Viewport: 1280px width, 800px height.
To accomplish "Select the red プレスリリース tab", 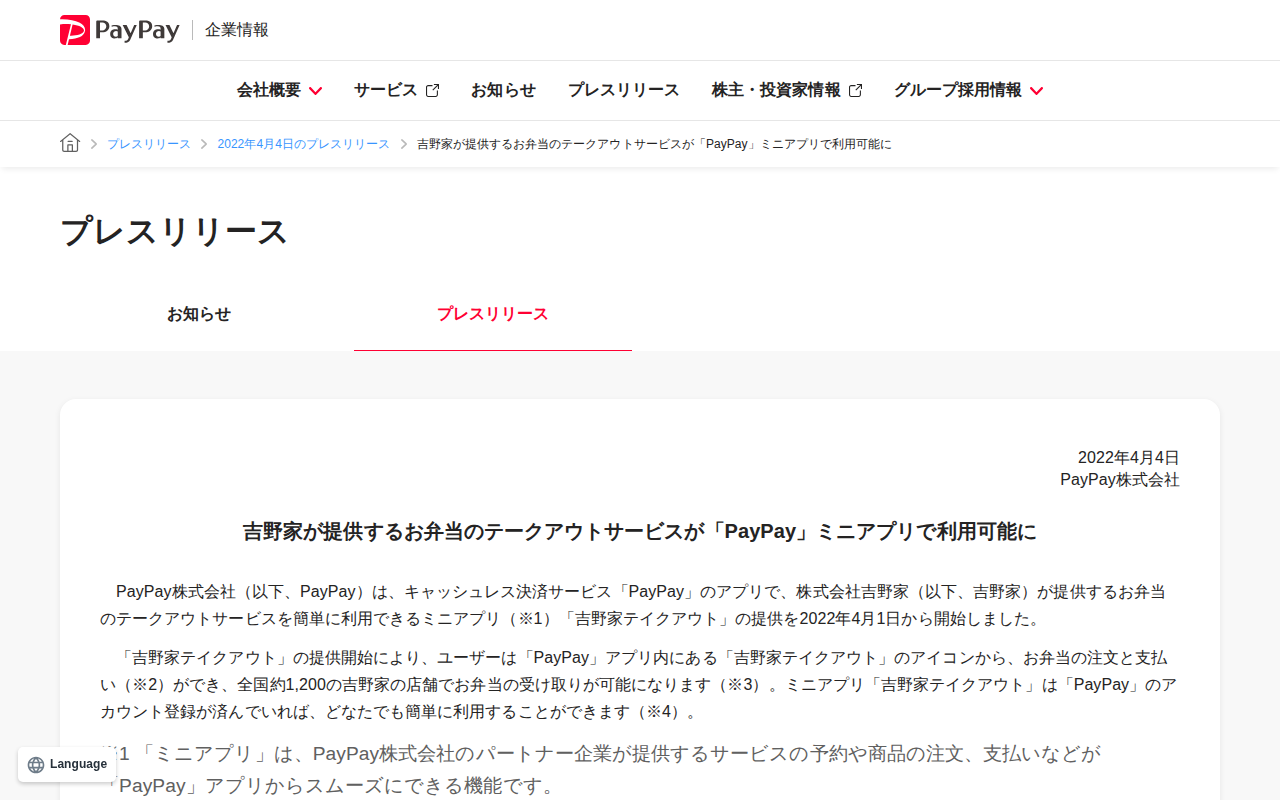I will tap(492, 314).
